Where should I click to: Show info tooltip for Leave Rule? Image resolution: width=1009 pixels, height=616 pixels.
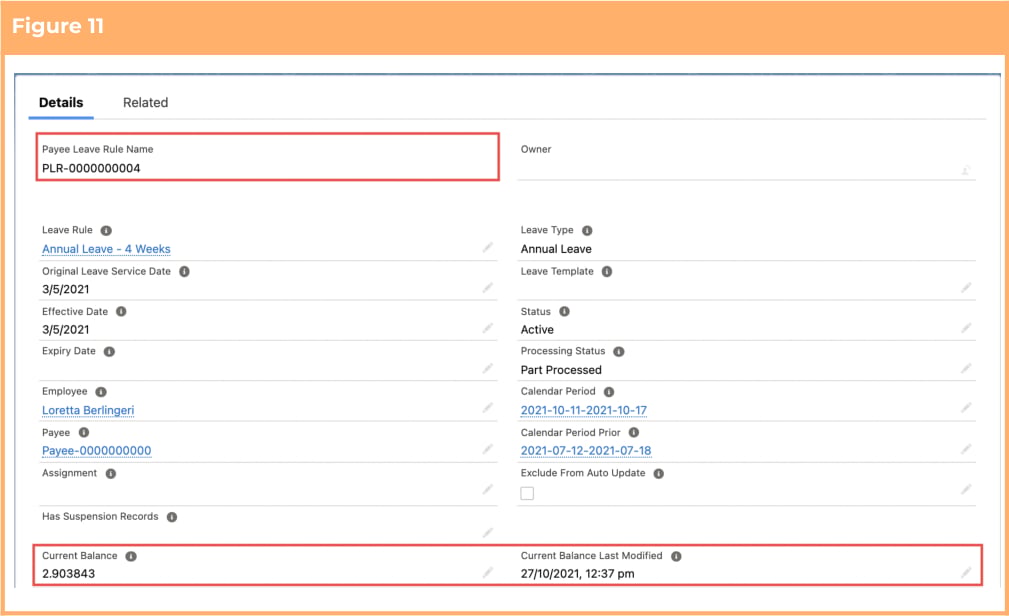click(x=106, y=230)
